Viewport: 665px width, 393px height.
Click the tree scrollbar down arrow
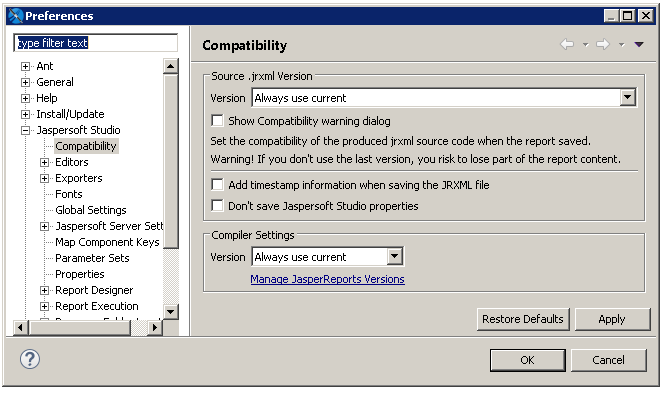[170, 312]
